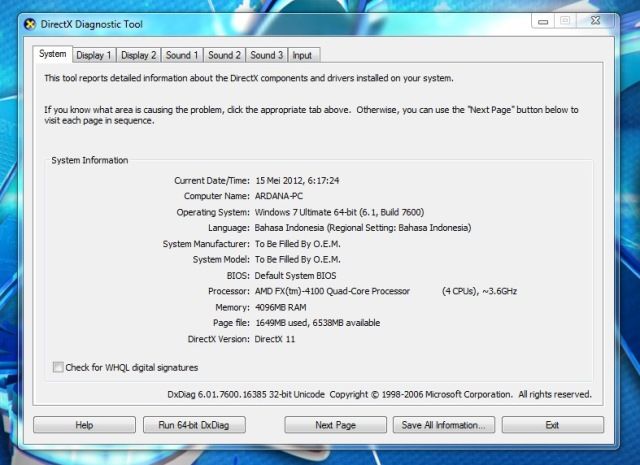640x465 pixels.
Task: Click the System Information group label
Action: 90,160
